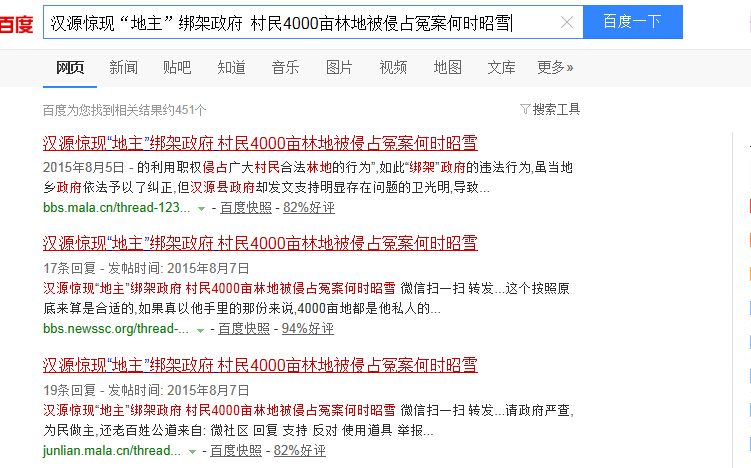The width and height of the screenshot is (751, 468).
Task: Open the 视频 tab
Action: pyautogui.click(x=393, y=67)
